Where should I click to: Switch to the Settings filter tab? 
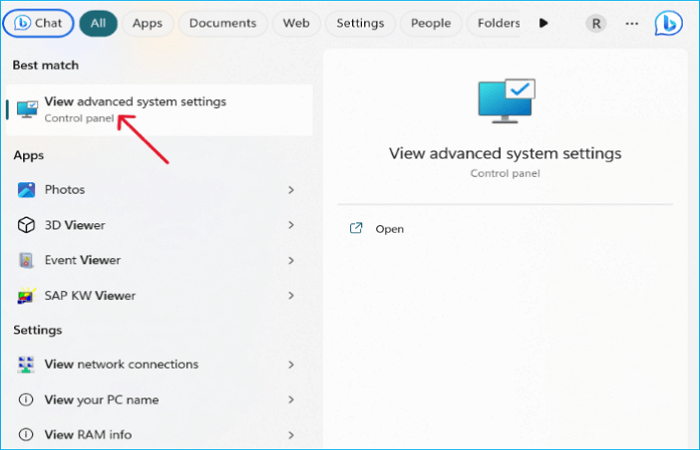[360, 22]
